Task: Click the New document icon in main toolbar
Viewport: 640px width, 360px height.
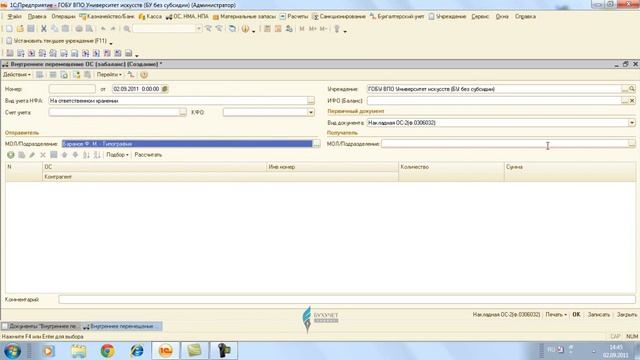Action: coord(9,29)
